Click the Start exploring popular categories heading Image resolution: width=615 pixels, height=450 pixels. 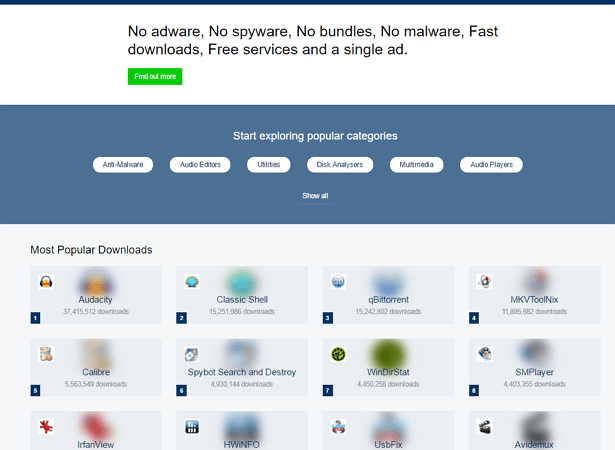click(x=315, y=136)
